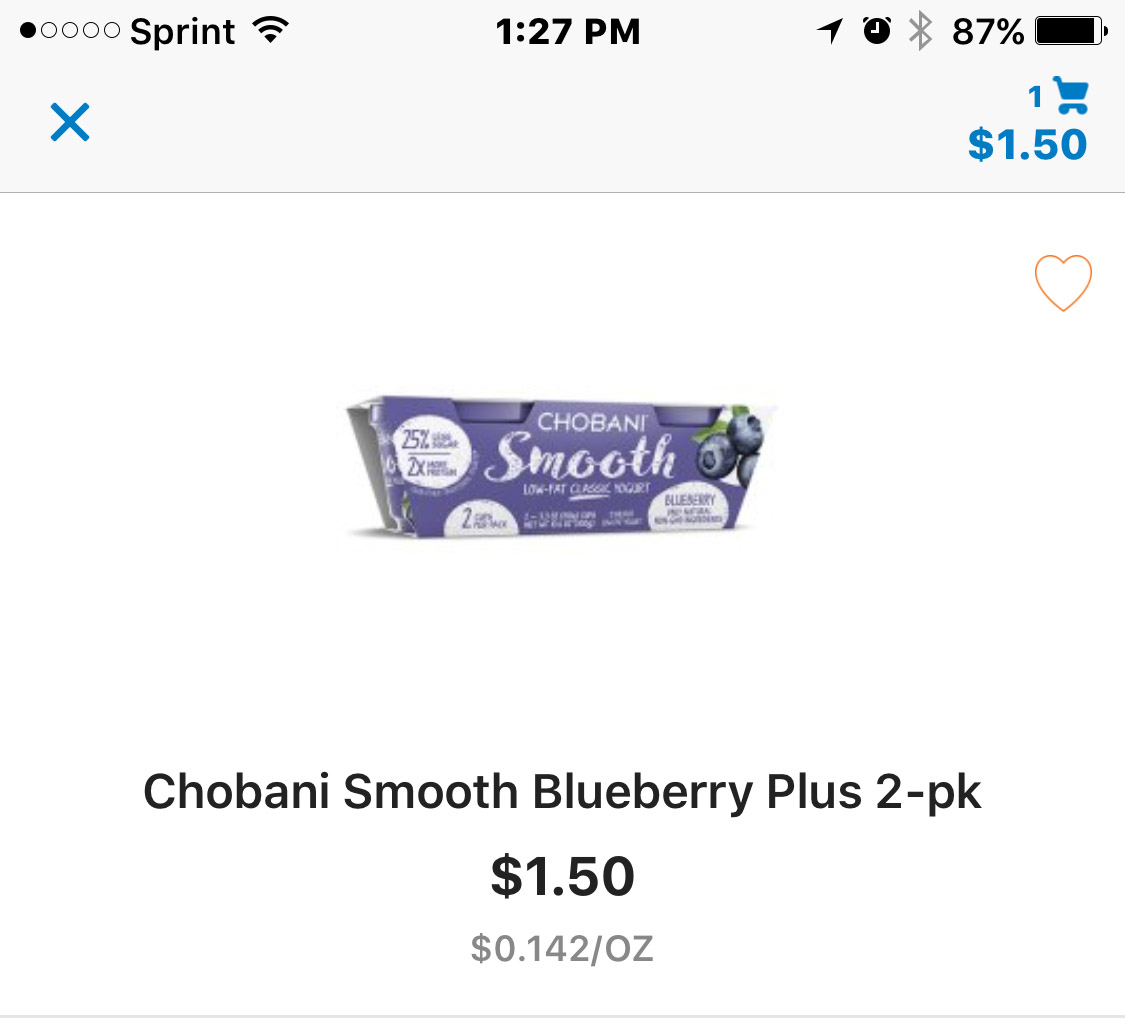Click the battery icon in status bar
The width and height of the screenshot is (1125, 1029).
[x=1070, y=32]
